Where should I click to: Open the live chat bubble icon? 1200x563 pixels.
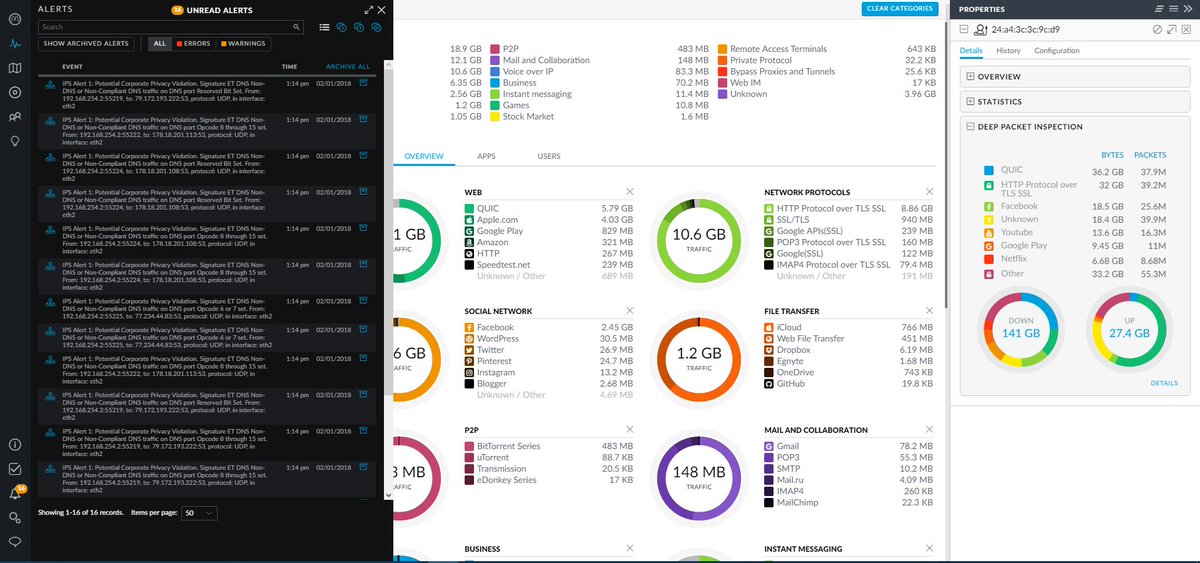click(x=15, y=541)
